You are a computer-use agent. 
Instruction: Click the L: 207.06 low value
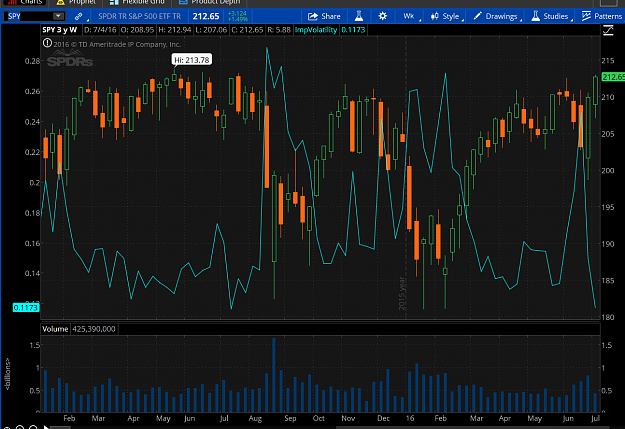tap(211, 30)
